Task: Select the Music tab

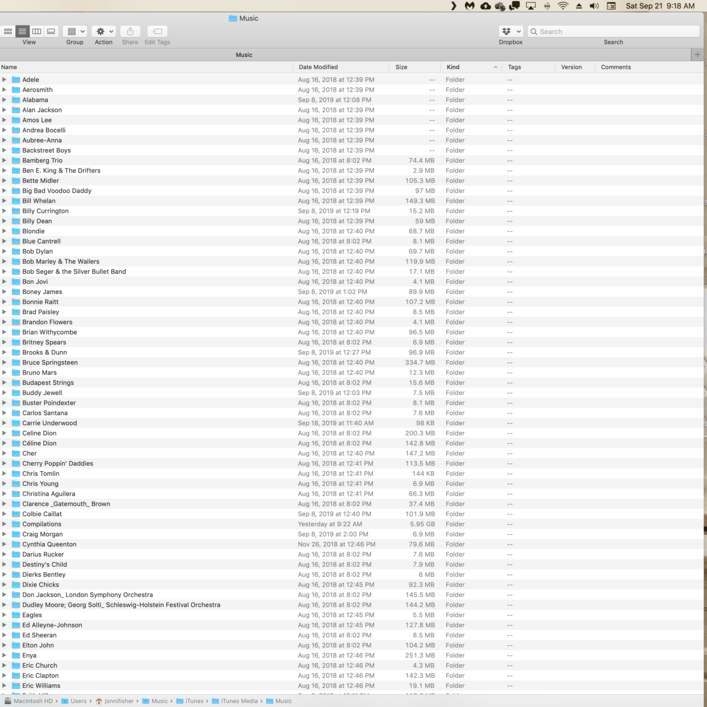Action: tap(244, 55)
